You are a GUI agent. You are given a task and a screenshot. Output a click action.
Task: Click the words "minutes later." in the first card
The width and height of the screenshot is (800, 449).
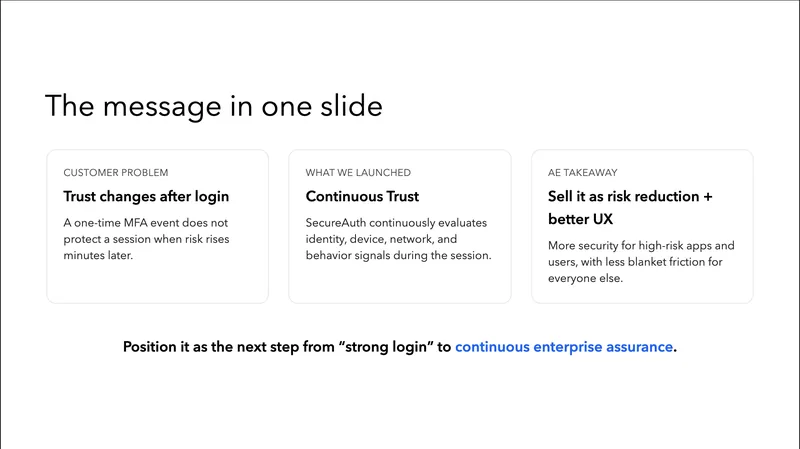(x=101, y=254)
